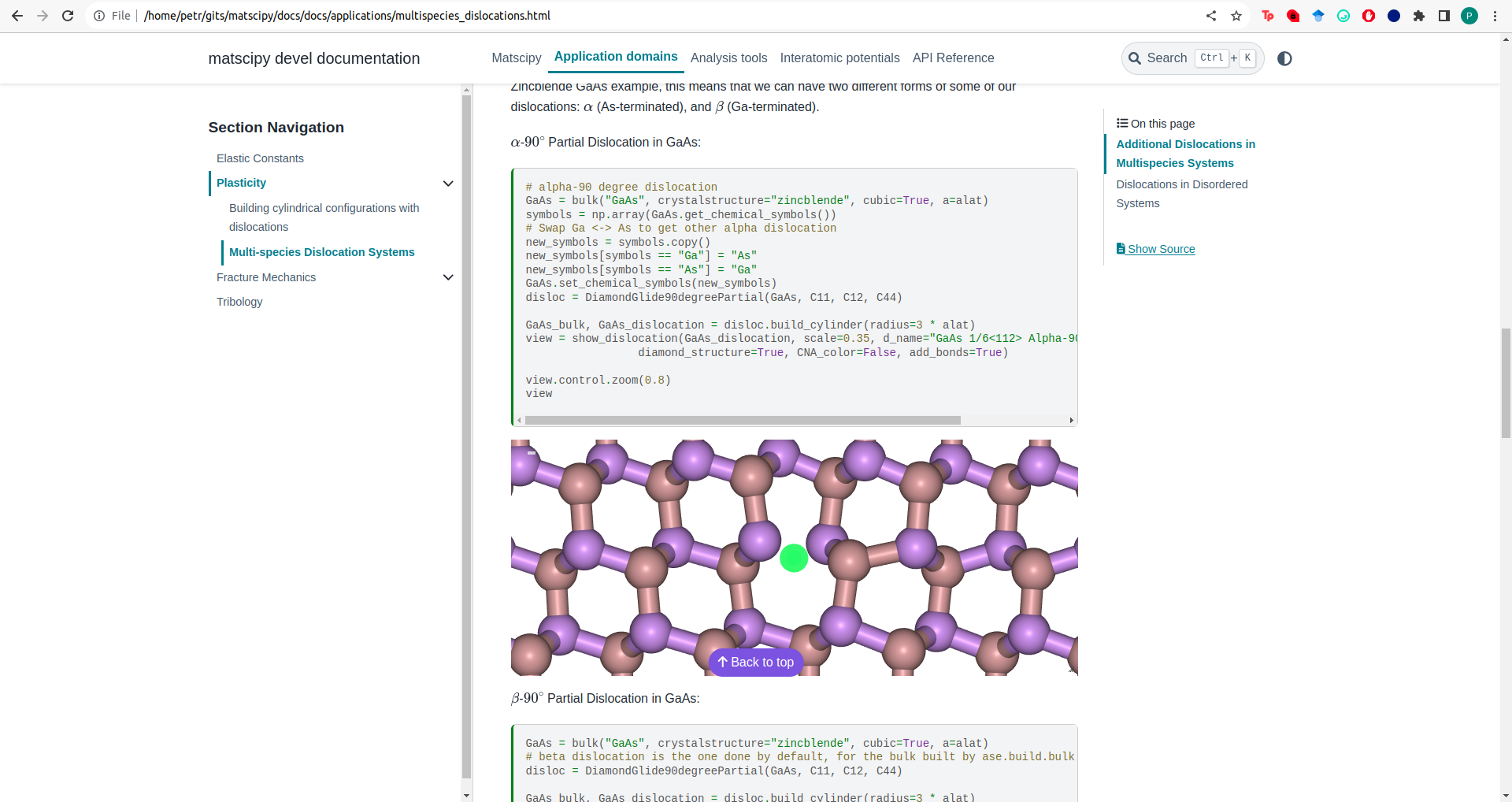
Task: Open the "Elastic Constants" sidebar link
Action: (260, 158)
